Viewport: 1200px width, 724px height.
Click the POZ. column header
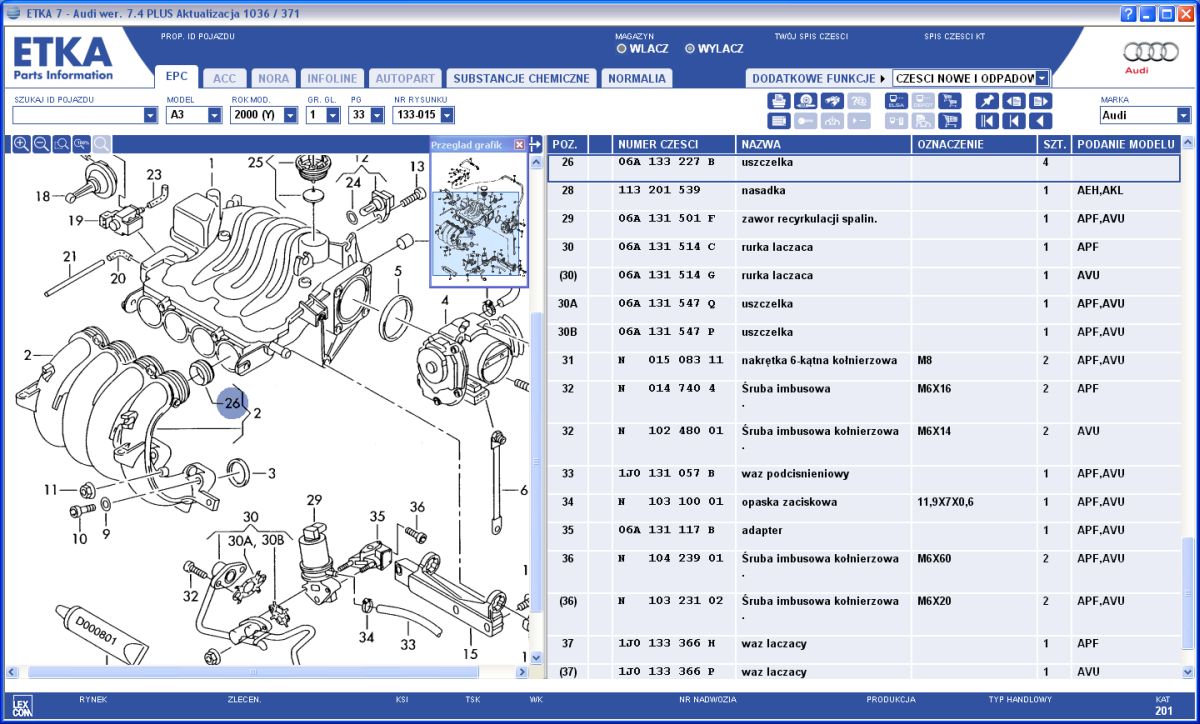tap(568, 144)
